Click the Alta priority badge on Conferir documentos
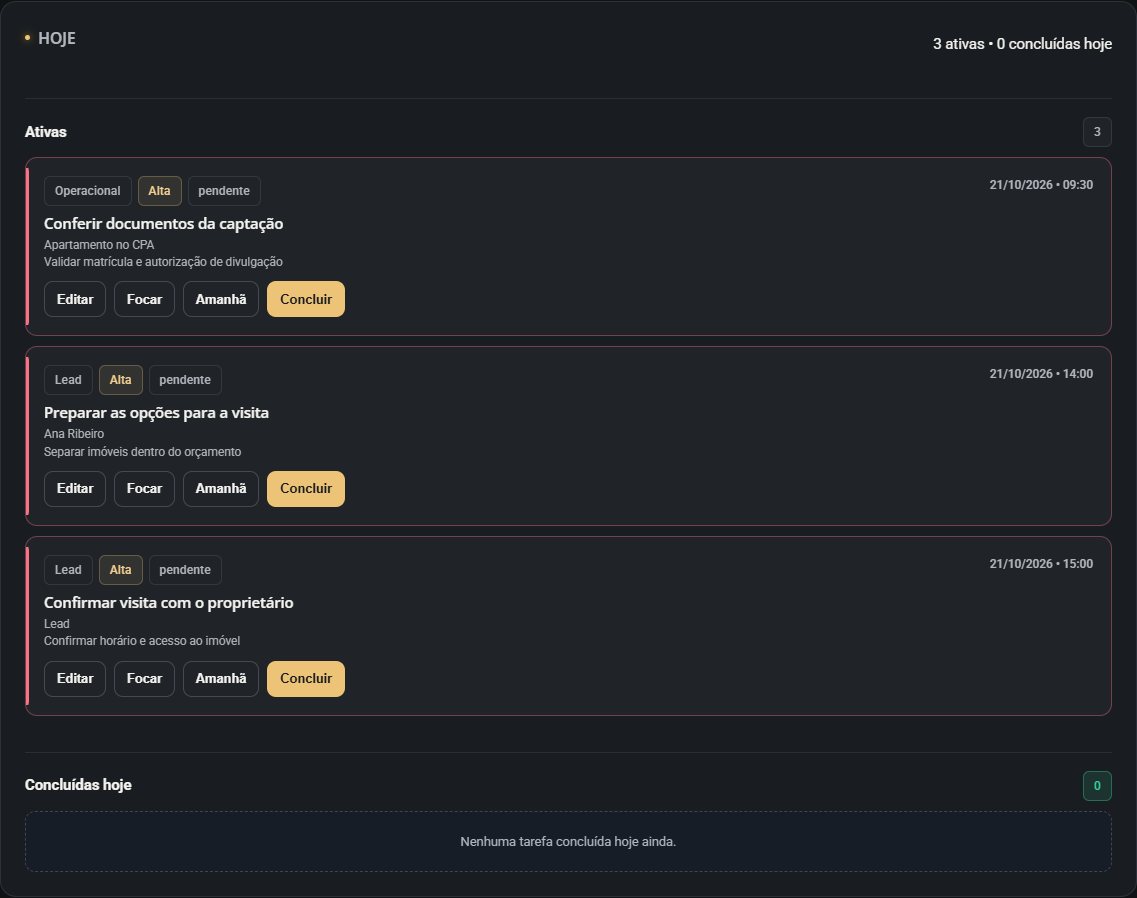 (160, 191)
